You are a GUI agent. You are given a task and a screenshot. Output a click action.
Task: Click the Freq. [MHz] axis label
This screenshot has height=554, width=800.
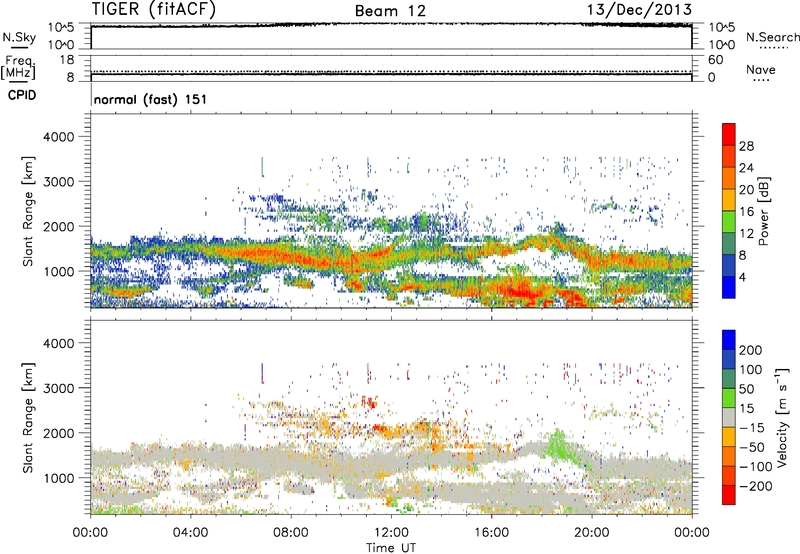(18, 68)
